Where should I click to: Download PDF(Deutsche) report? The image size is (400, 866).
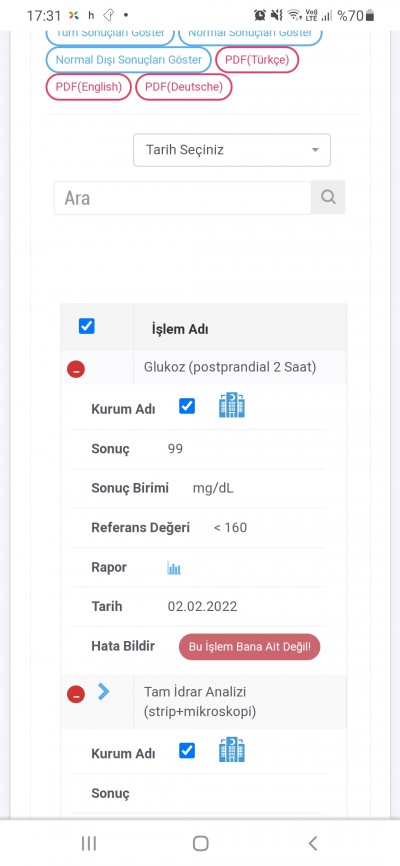(184, 87)
